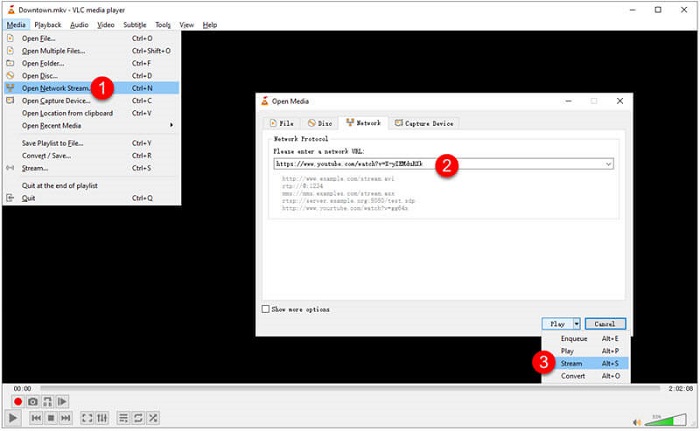Choose Open Network Stream entry

[92, 88]
